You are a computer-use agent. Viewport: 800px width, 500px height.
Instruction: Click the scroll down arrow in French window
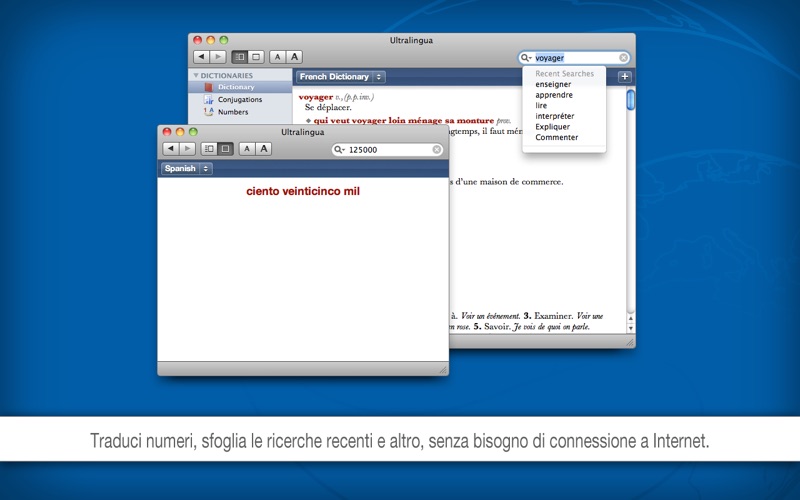631,328
